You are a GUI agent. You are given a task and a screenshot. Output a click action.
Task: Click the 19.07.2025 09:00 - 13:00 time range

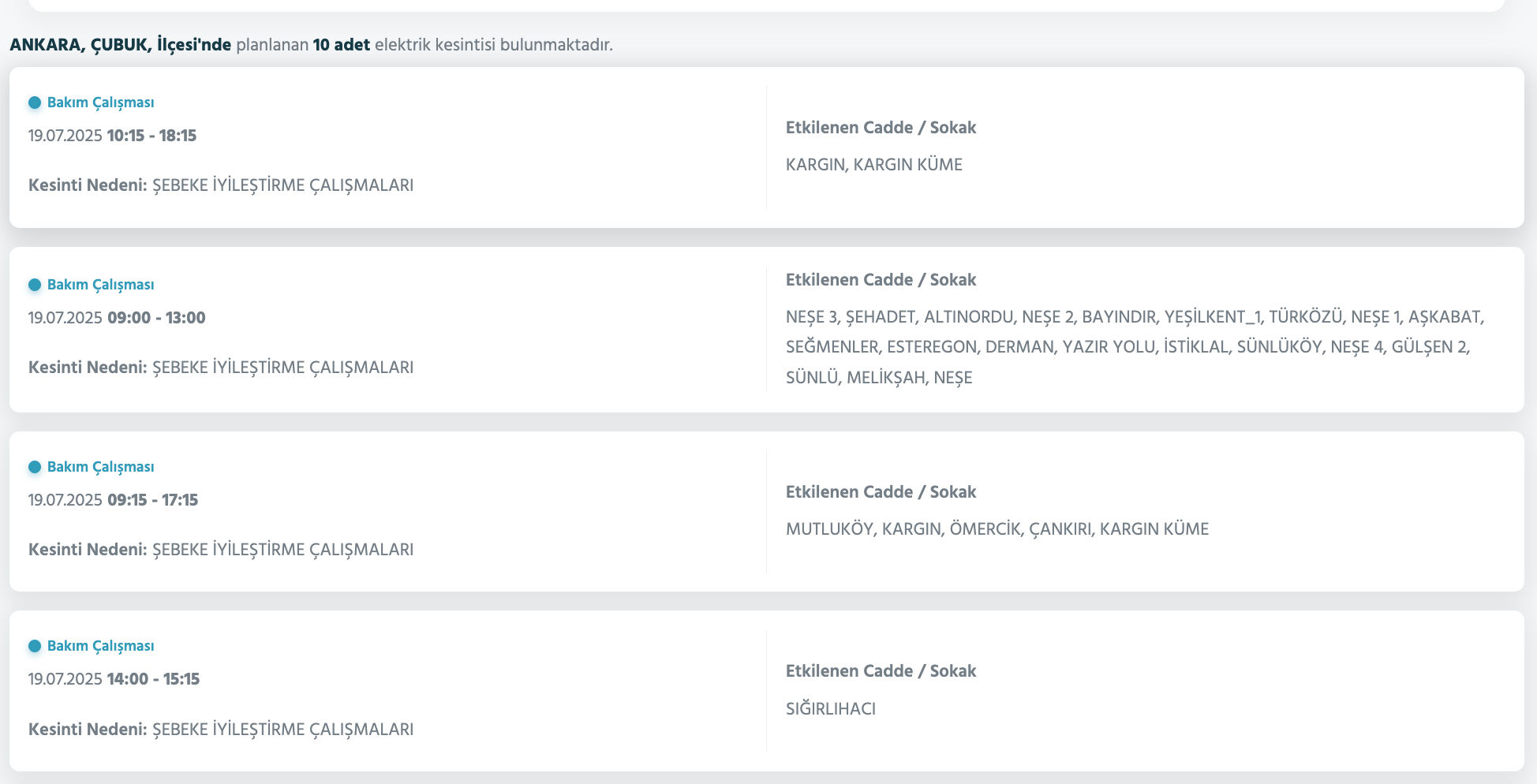coord(117,318)
